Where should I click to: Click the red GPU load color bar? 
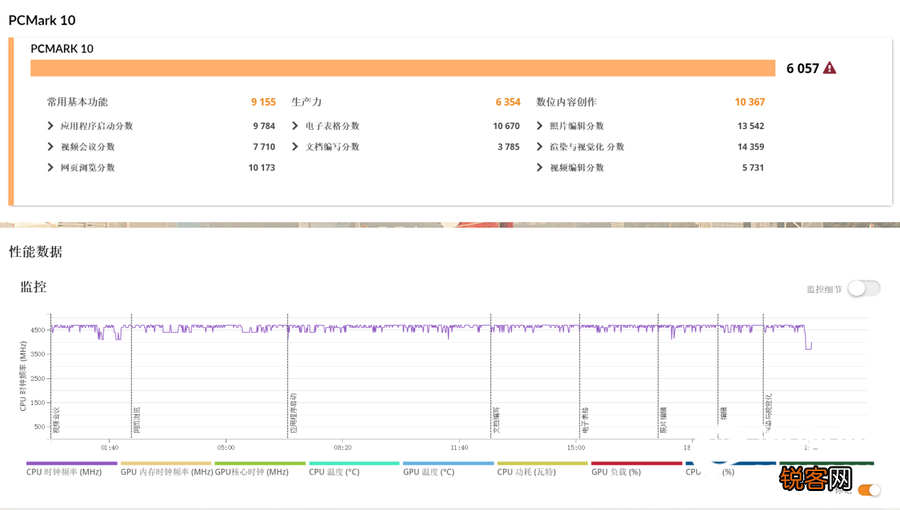(x=637, y=463)
